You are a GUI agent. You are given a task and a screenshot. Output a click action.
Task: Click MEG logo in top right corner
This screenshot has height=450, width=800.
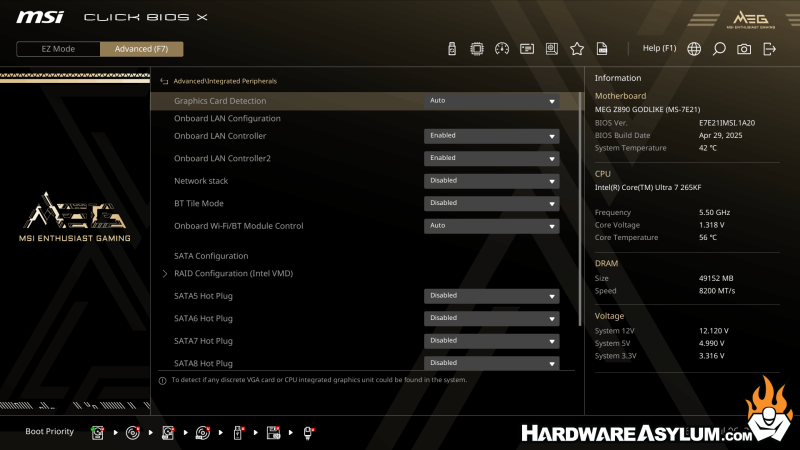tap(751, 19)
